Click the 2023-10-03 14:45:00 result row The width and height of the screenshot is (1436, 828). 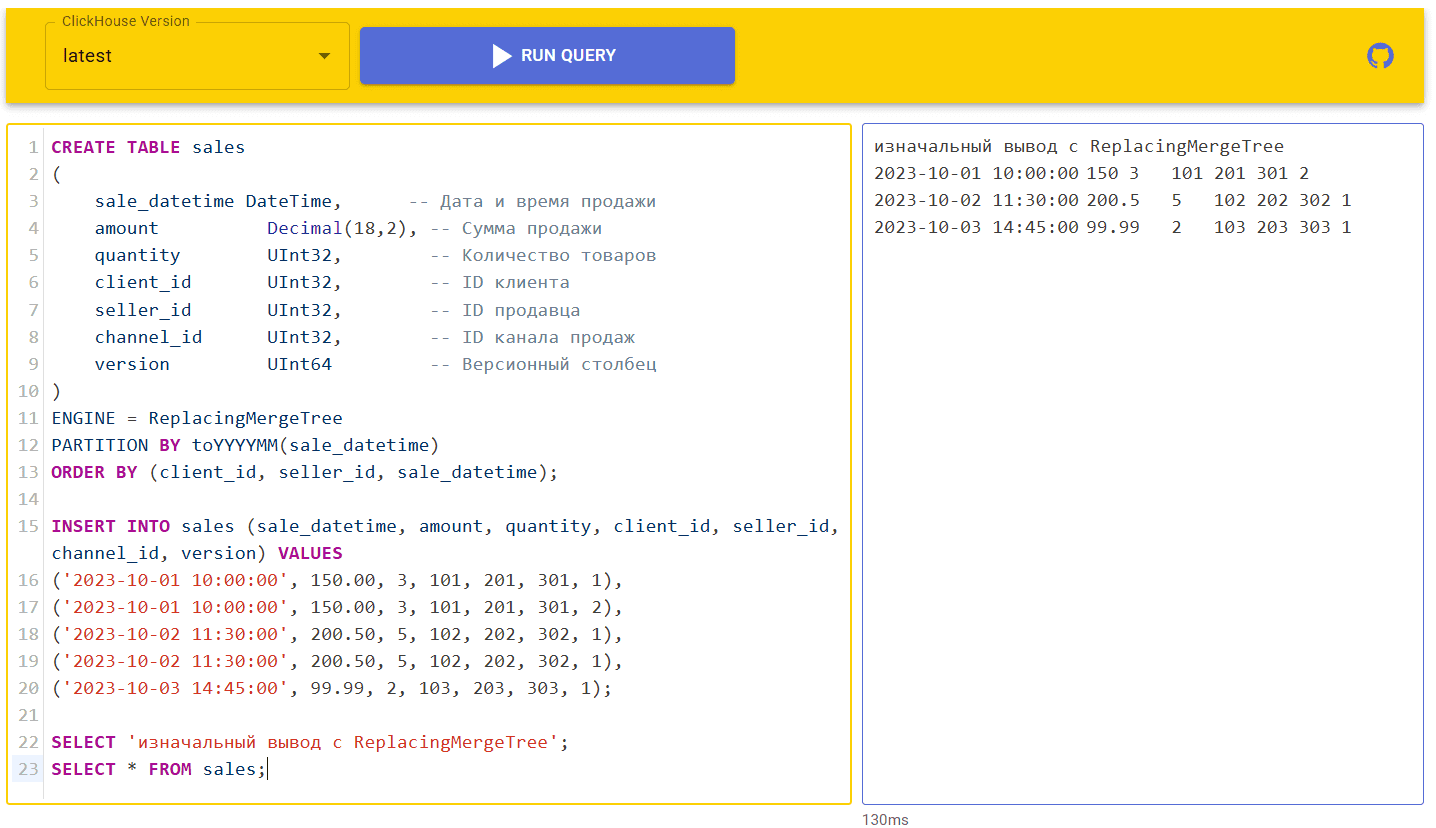click(1112, 227)
